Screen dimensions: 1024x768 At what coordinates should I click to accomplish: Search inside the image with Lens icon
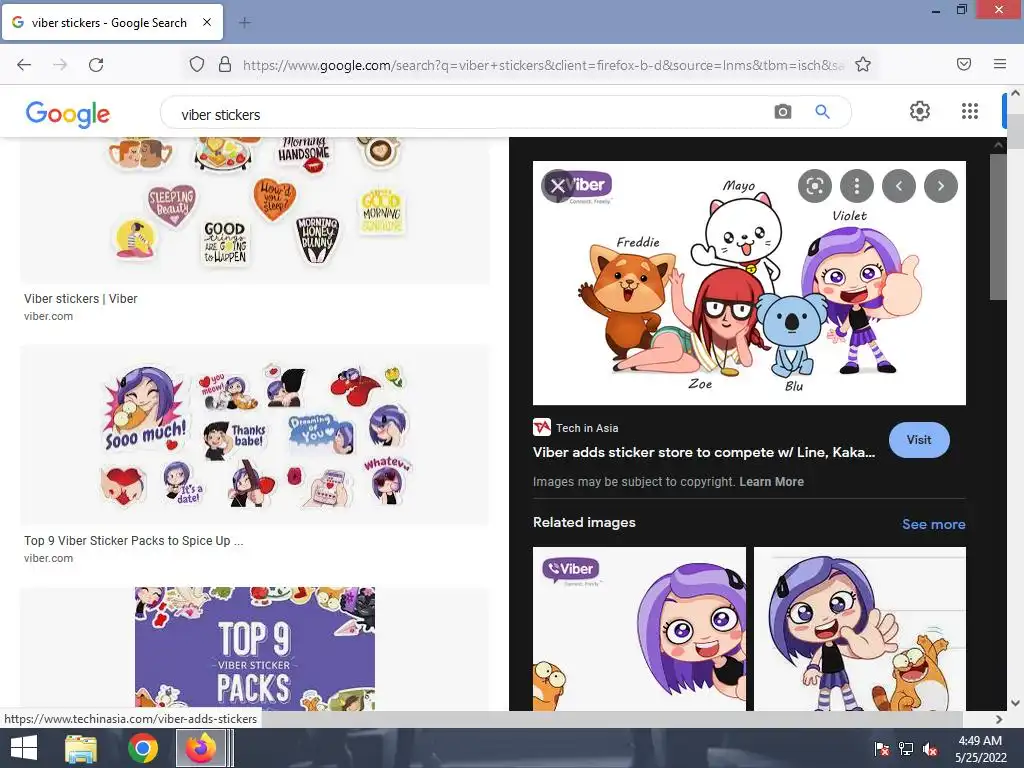pyautogui.click(x=814, y=186)
